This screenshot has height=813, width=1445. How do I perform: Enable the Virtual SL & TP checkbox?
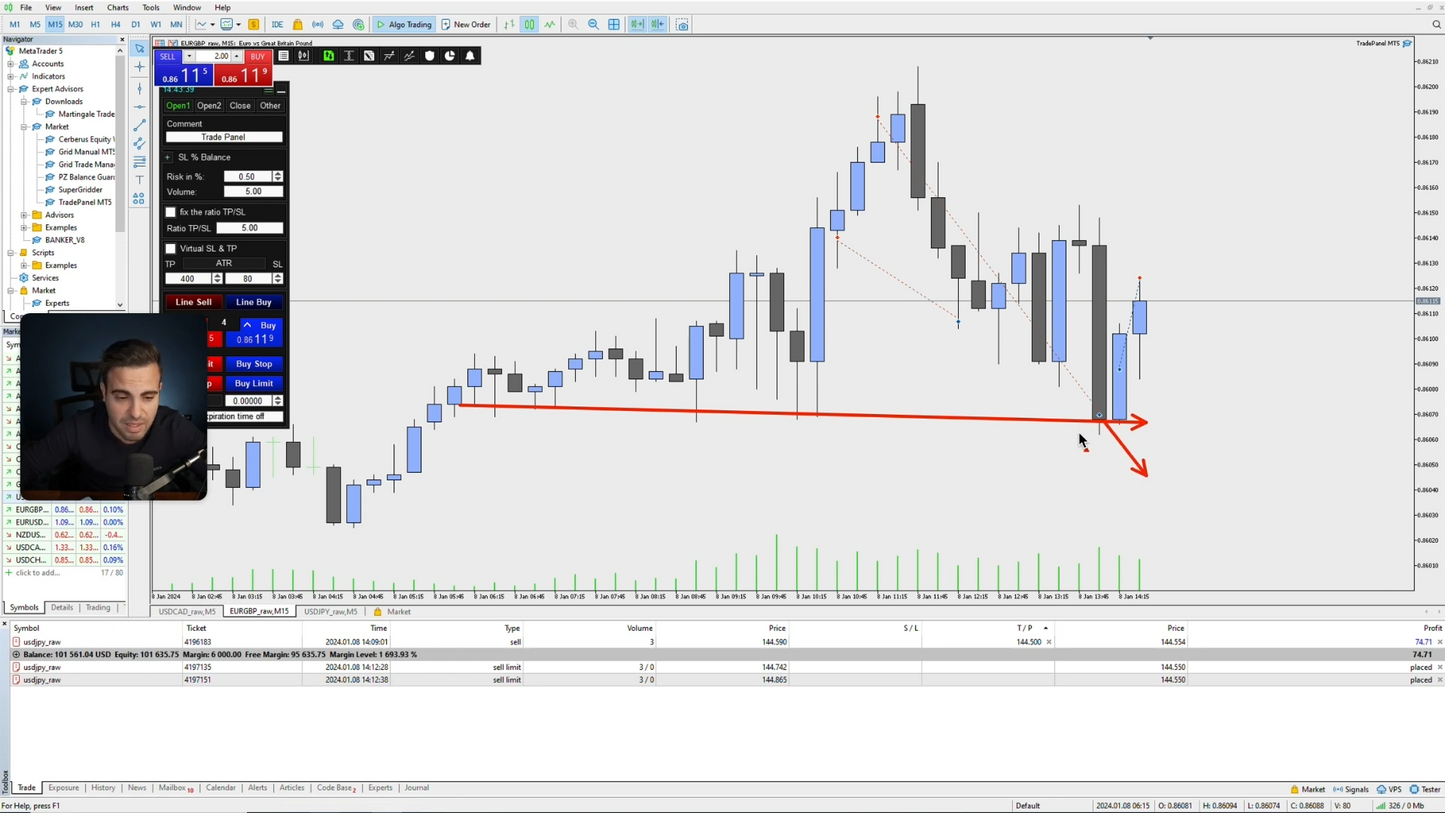pos(170,248)
